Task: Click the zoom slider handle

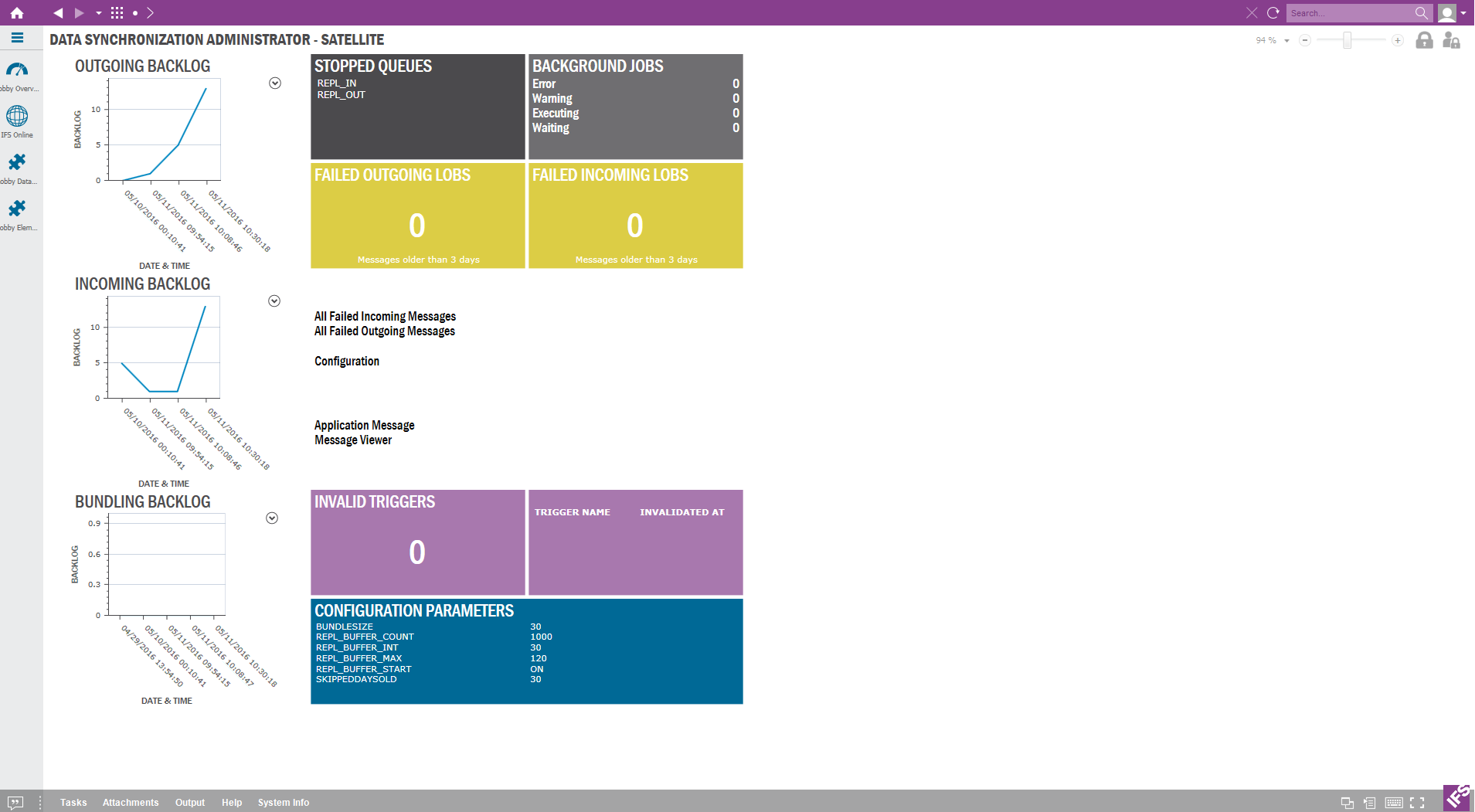Action: (1347, 41)
